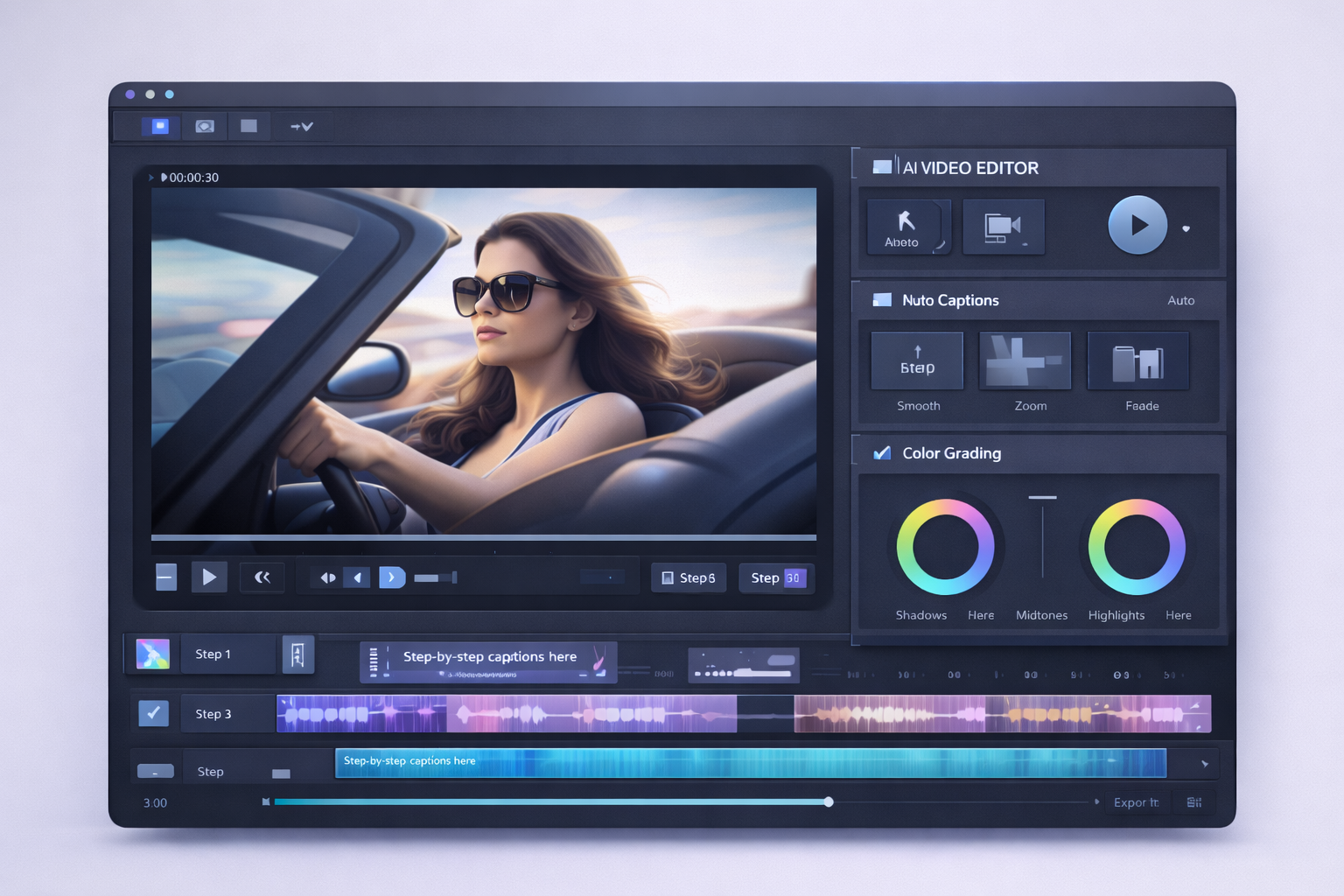Select the bottom Step track label

(x=211, y=771)
